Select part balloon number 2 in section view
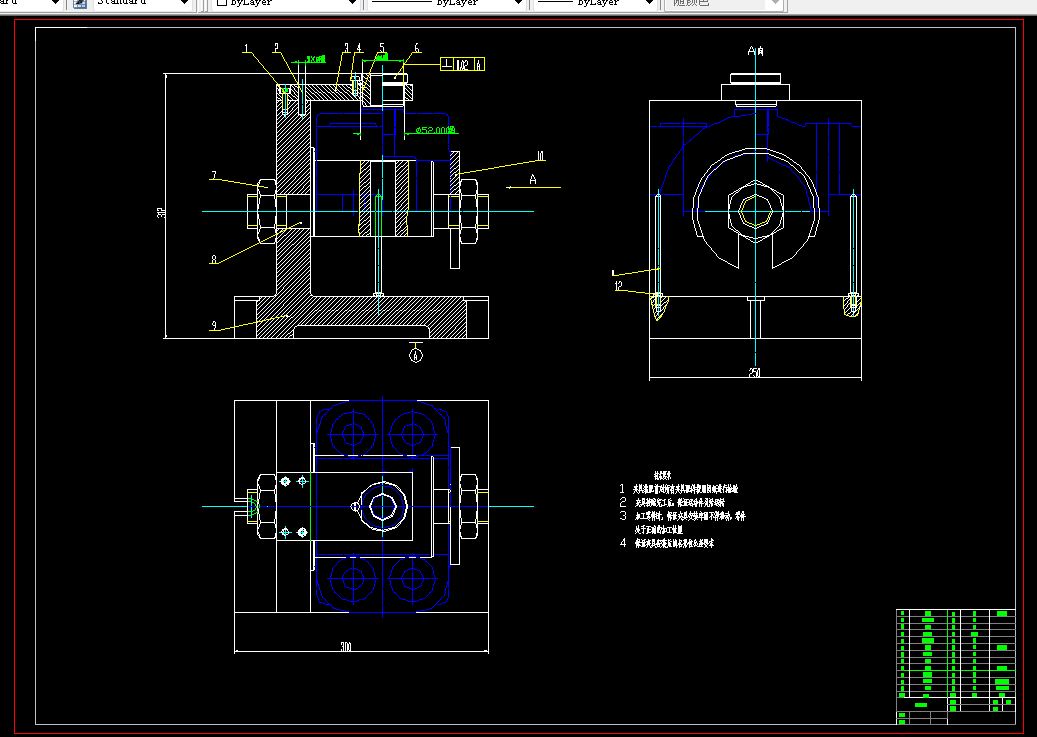This screenshot has height=737, width=1037. pos(276,48)
